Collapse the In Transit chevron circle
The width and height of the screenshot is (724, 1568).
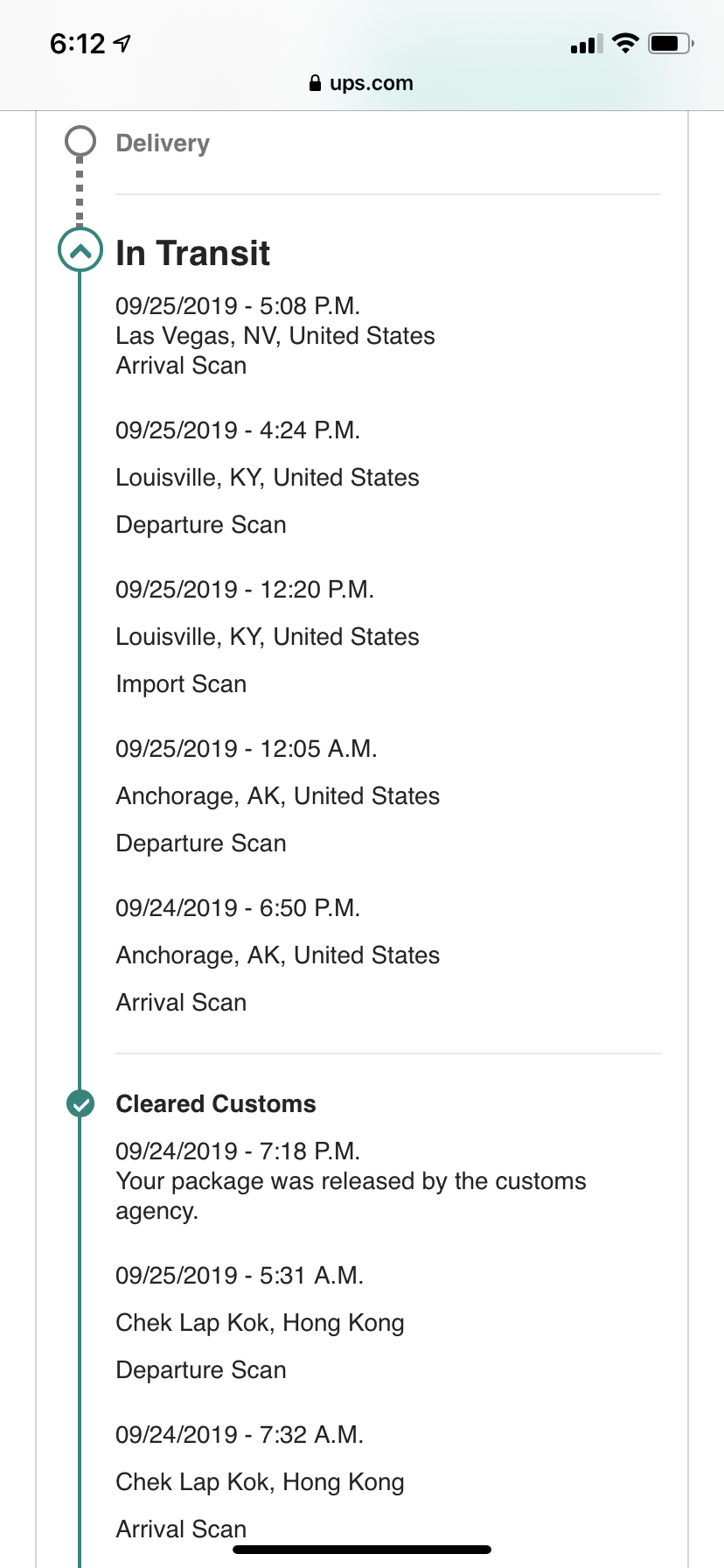[x=80, y=252]
